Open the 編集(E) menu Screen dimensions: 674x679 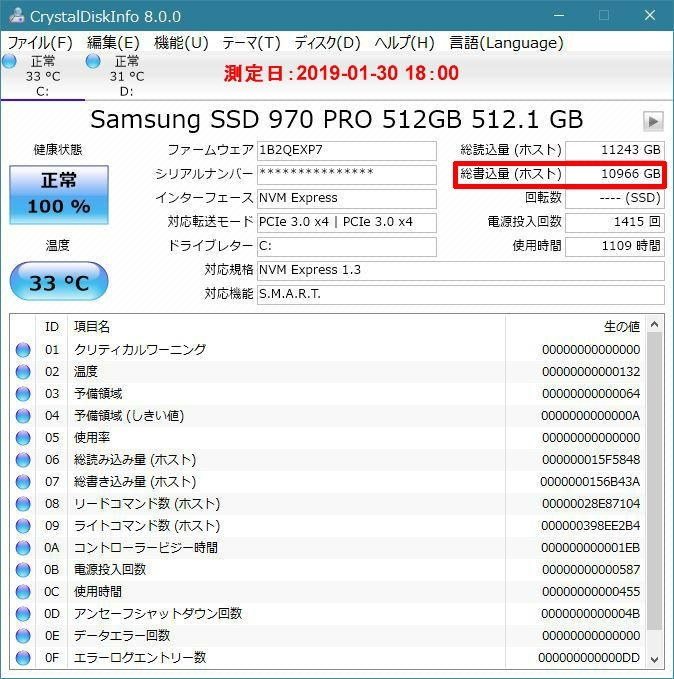tap(113, 43)
